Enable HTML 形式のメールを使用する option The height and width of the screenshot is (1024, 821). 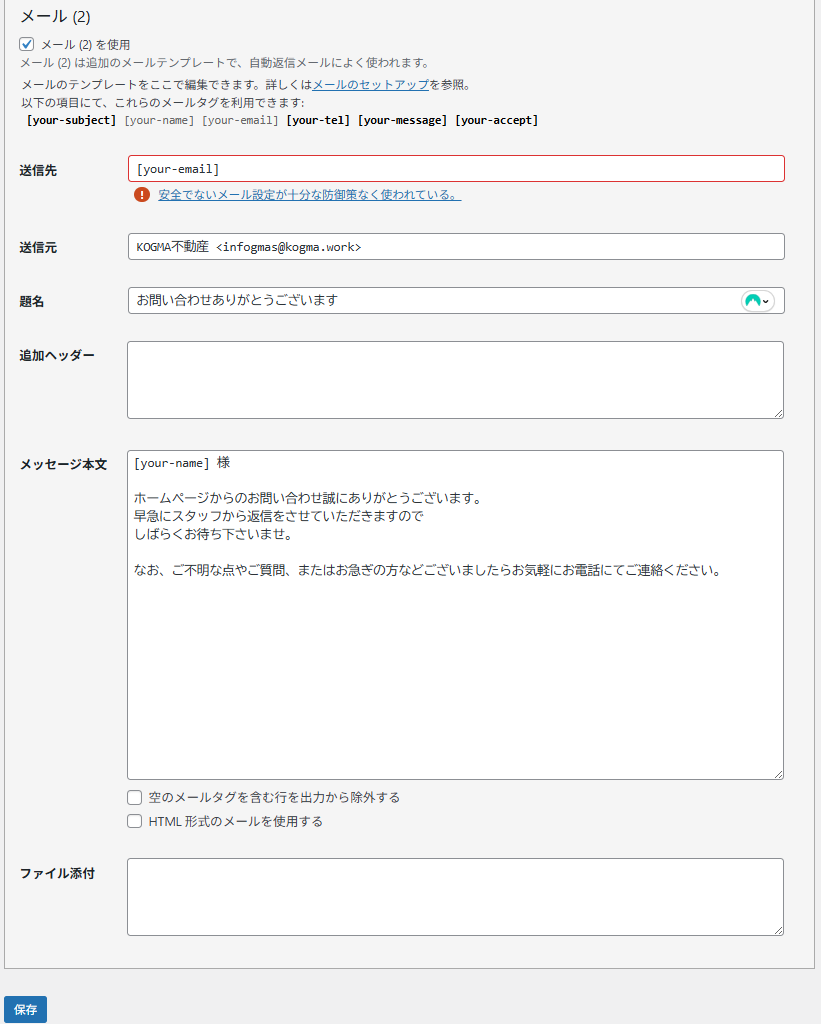click(135, 821)
